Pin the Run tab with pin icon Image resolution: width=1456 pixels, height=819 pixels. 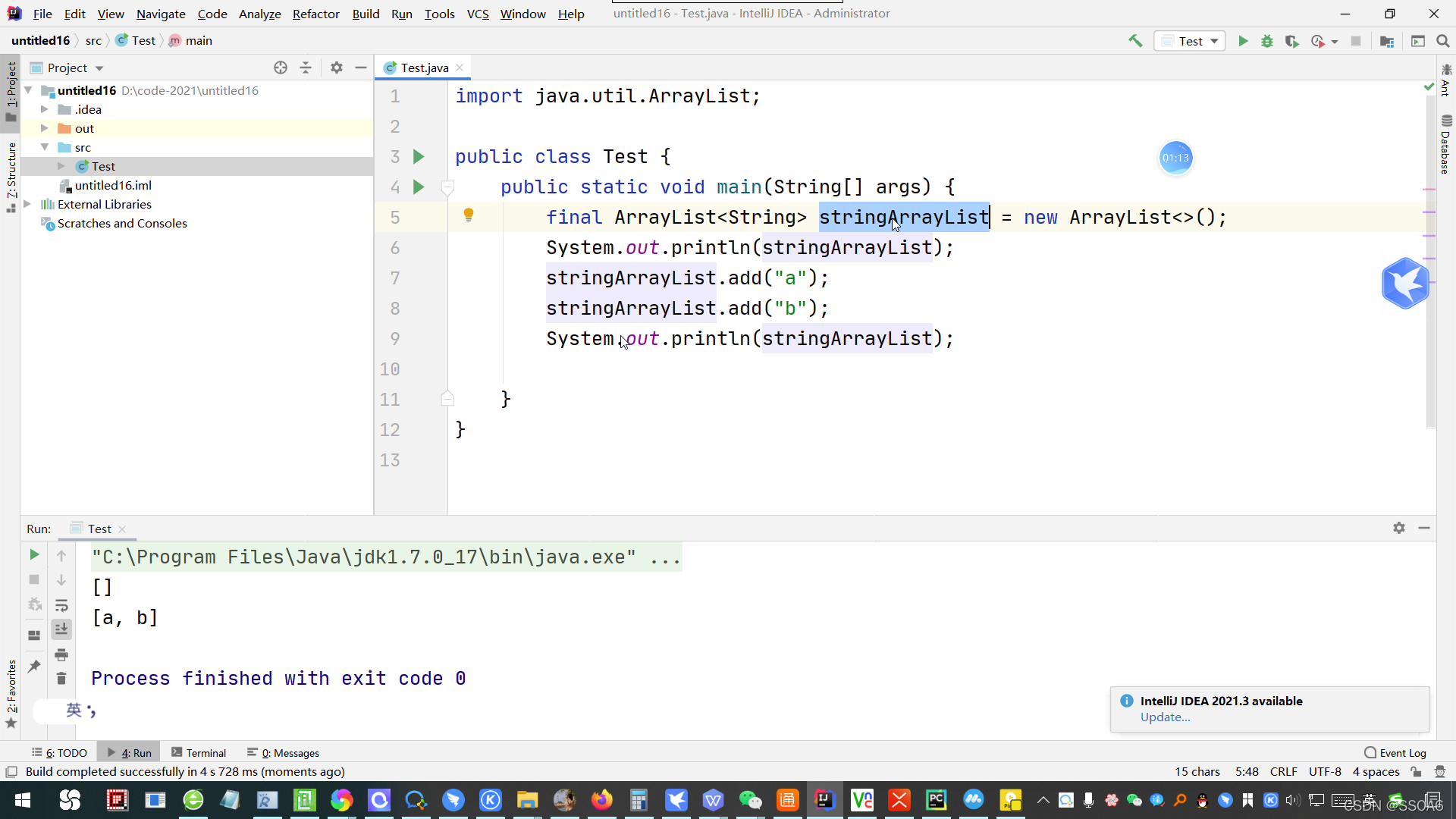[34, 666]
